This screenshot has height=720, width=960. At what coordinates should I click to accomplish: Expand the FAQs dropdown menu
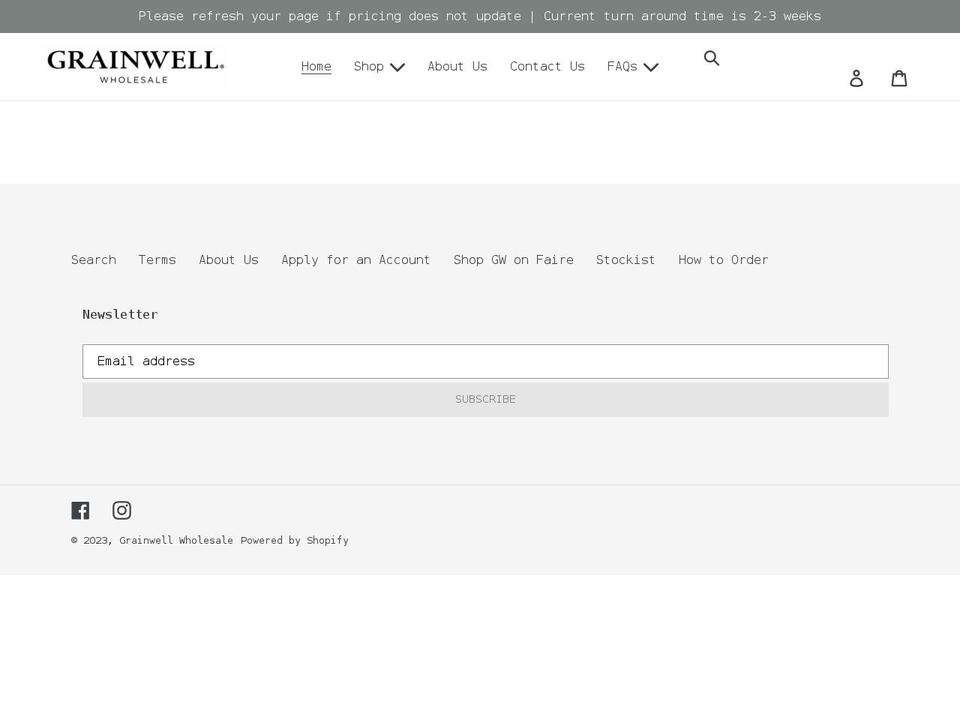point(632,67)
